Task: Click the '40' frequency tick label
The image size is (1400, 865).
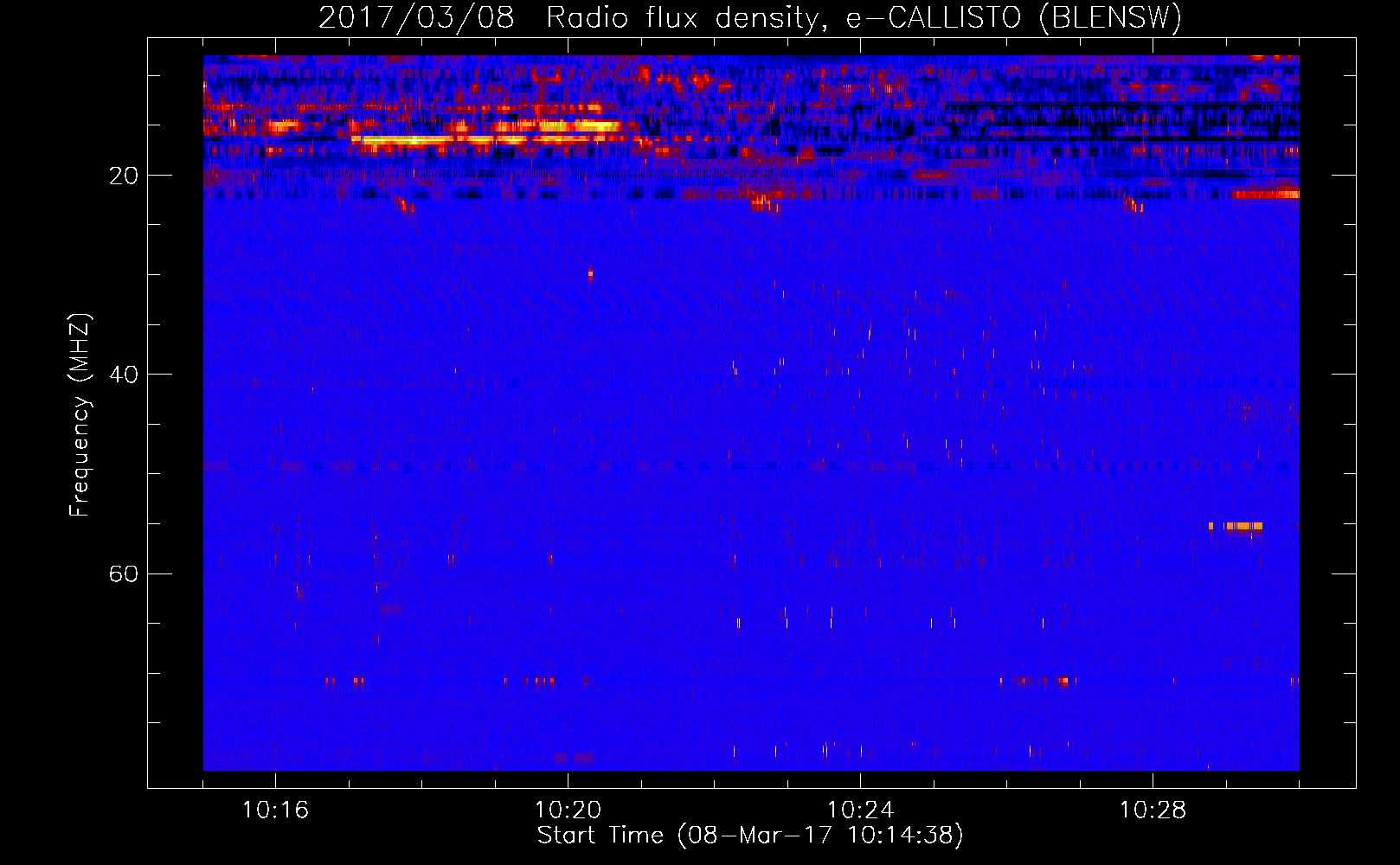Action: click(124, 375)
